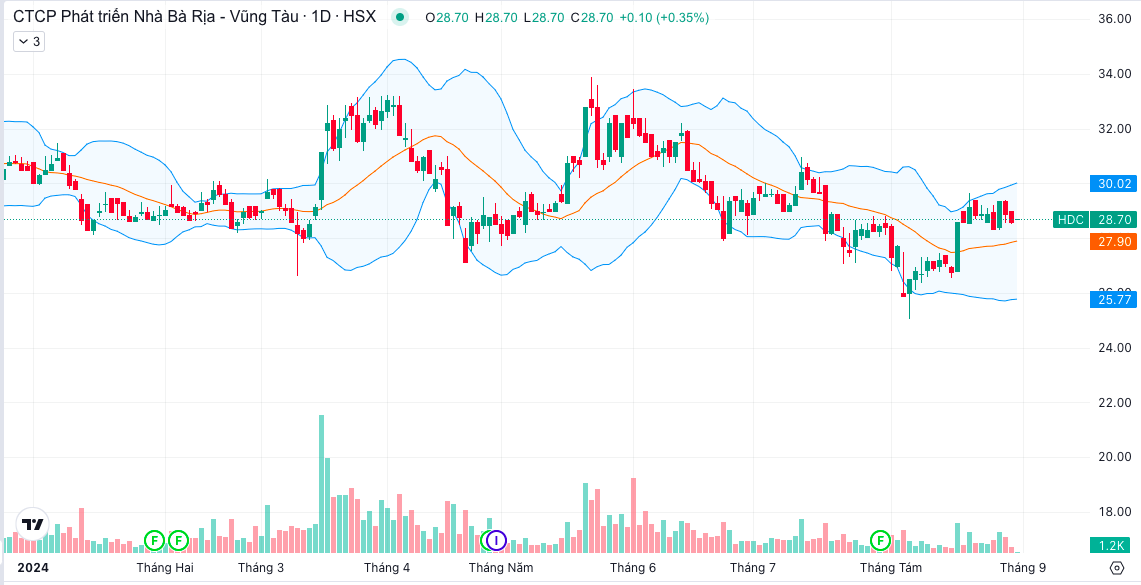Viewport: 1141px width, 585px height.
Task: Click the green market status dot
Action: tap(399, 17)
